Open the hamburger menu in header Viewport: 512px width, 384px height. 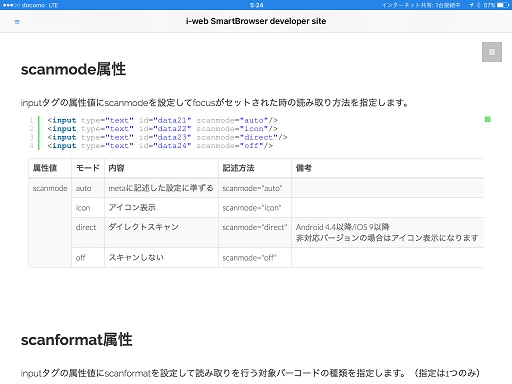17,22
